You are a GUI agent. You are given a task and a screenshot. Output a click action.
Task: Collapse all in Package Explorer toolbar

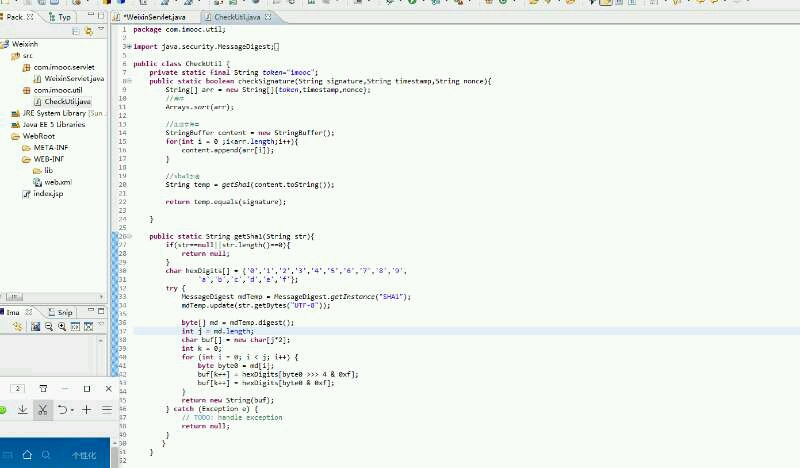pyautogui.click(x=76, y=31)
